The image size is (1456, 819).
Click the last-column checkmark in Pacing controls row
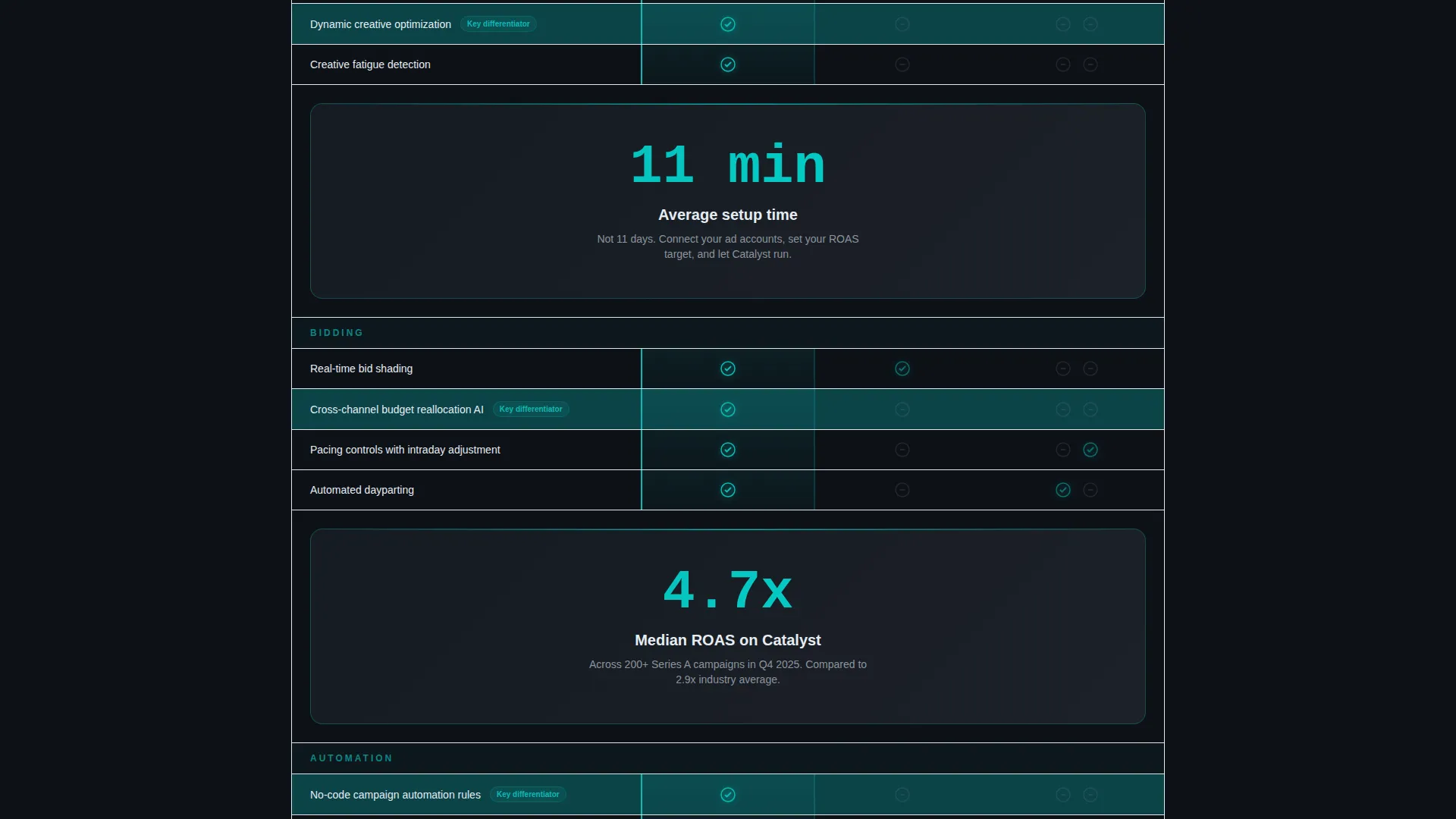[x=1090, y=450]
